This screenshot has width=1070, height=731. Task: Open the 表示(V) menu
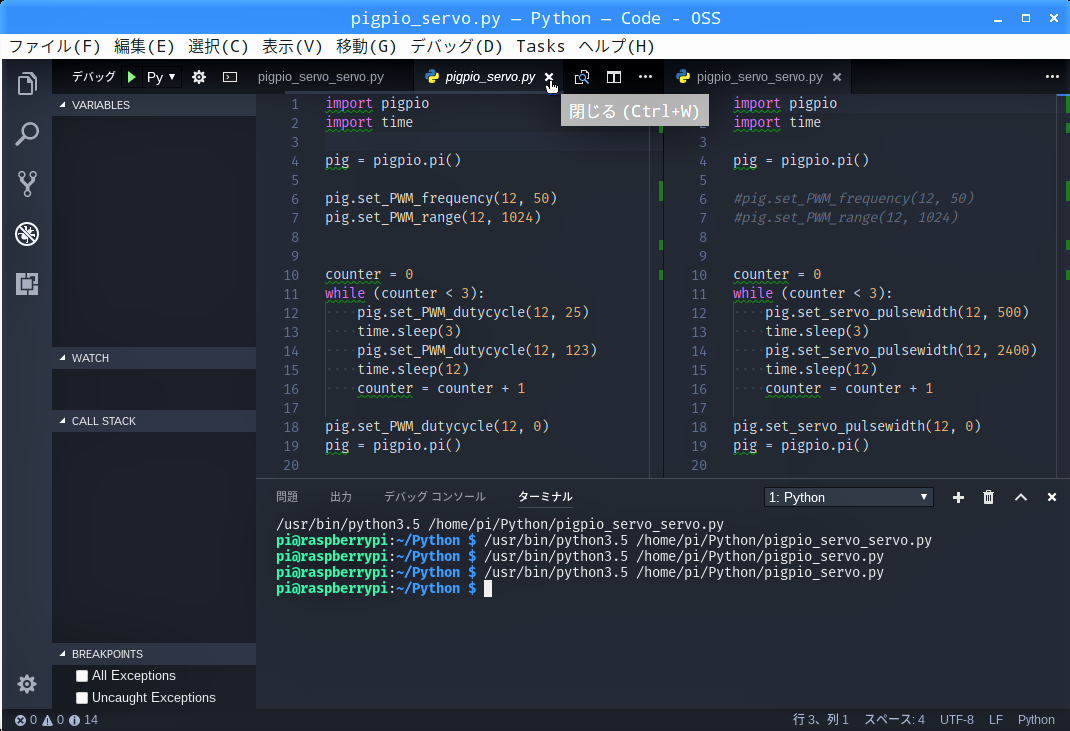point(292,46)
